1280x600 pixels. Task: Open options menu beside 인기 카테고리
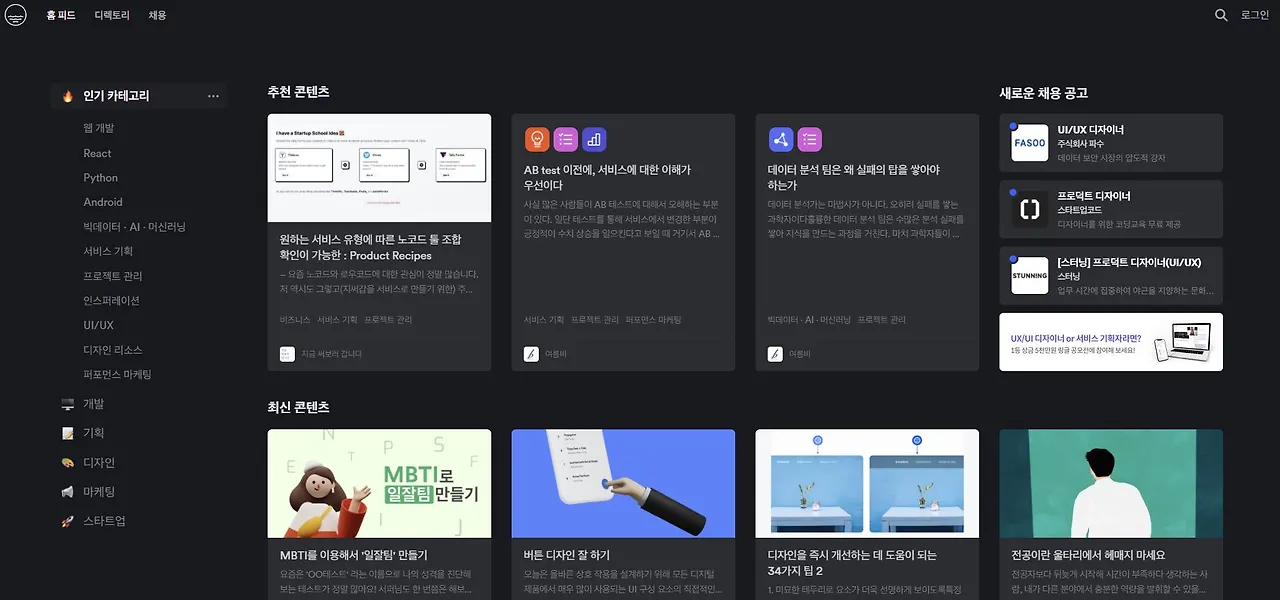(x=213, y=96)
